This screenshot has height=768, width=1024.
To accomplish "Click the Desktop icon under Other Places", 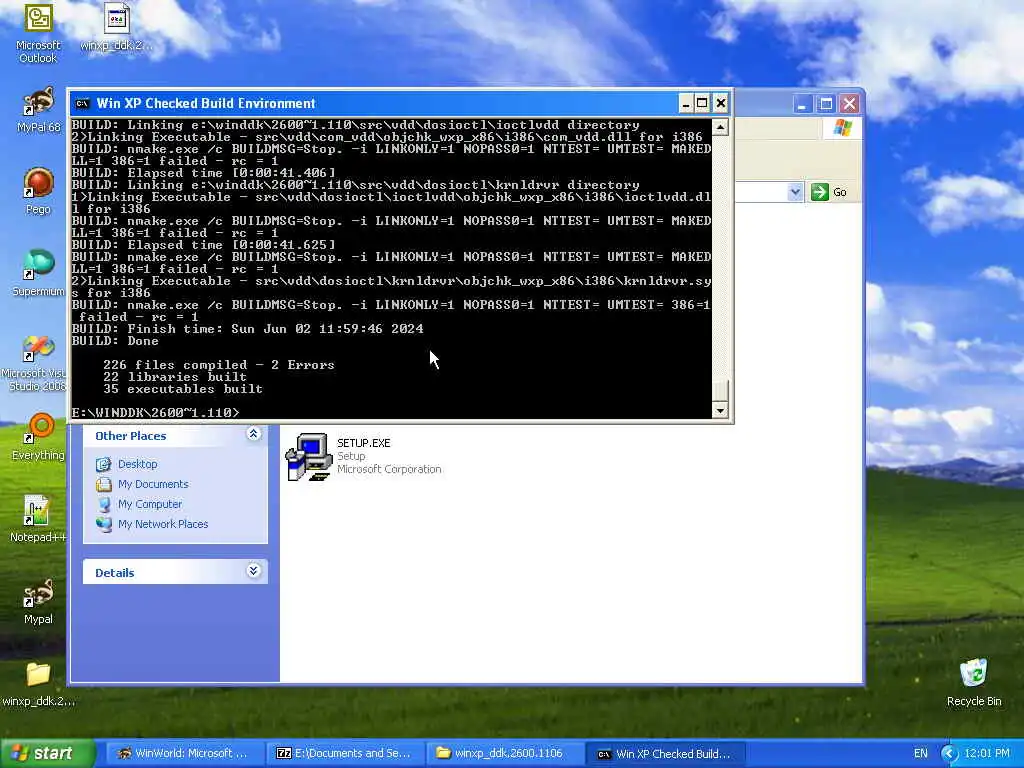I will point(103,464).
